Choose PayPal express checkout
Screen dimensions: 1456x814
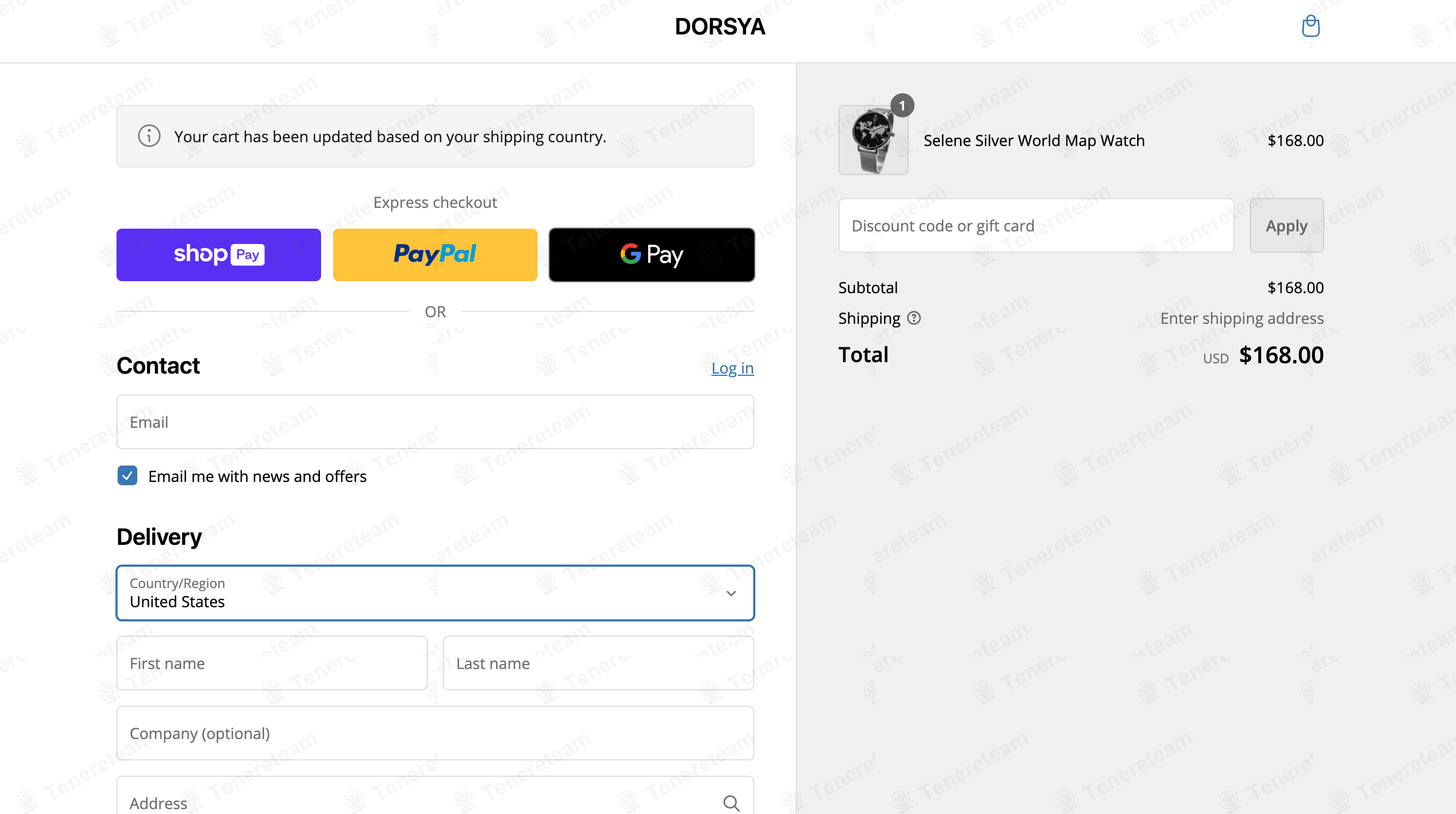435,255
